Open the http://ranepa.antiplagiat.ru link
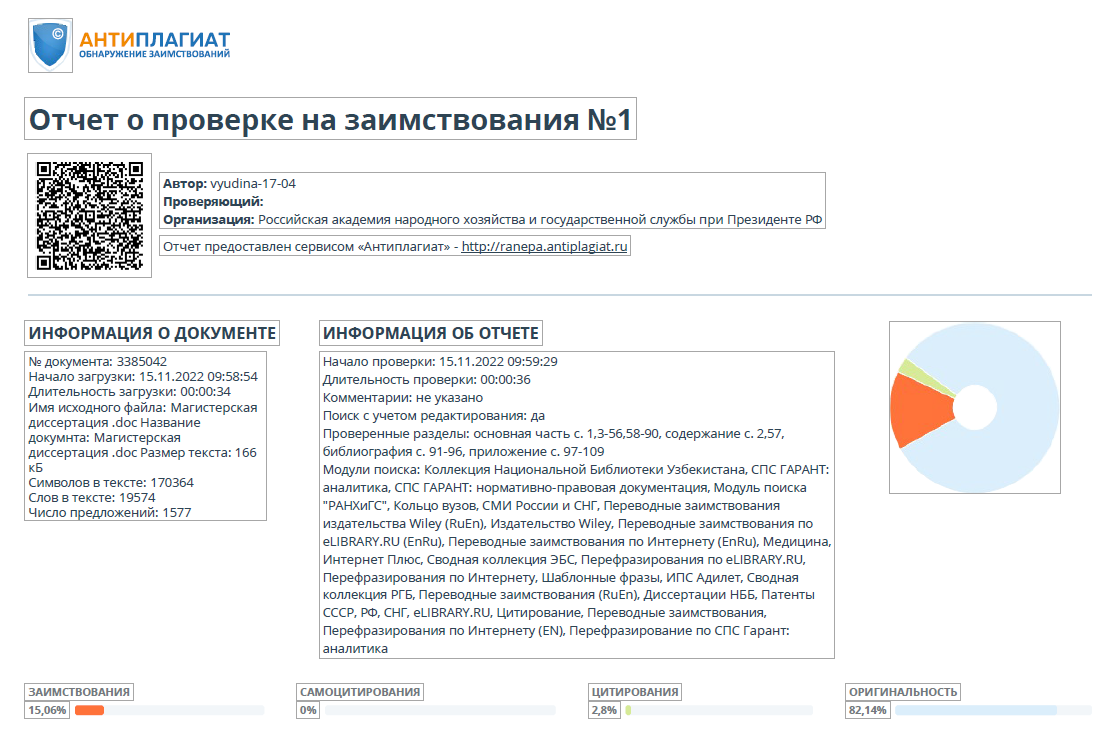 [544, 247]
